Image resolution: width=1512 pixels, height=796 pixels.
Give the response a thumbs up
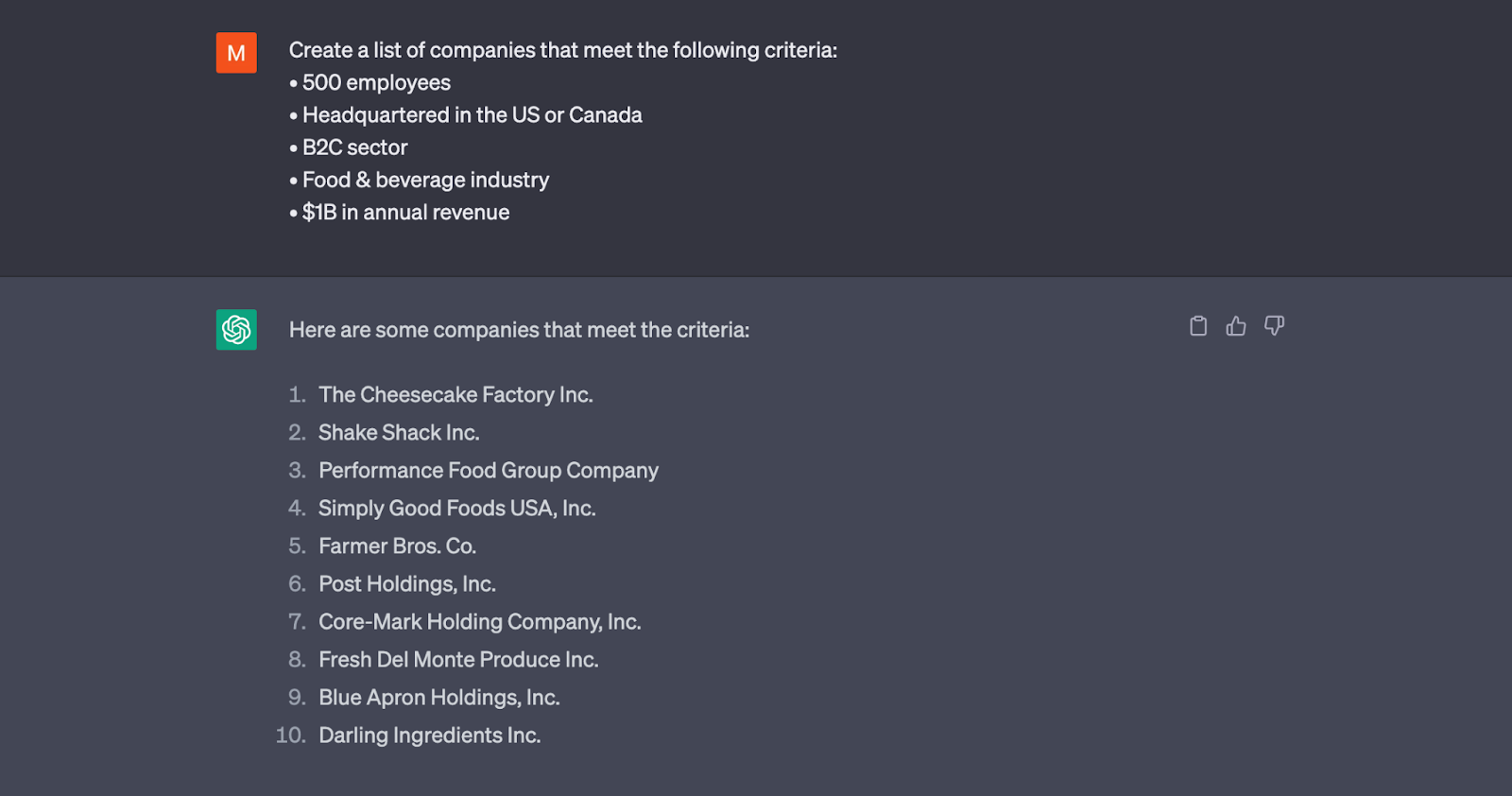1236,326
